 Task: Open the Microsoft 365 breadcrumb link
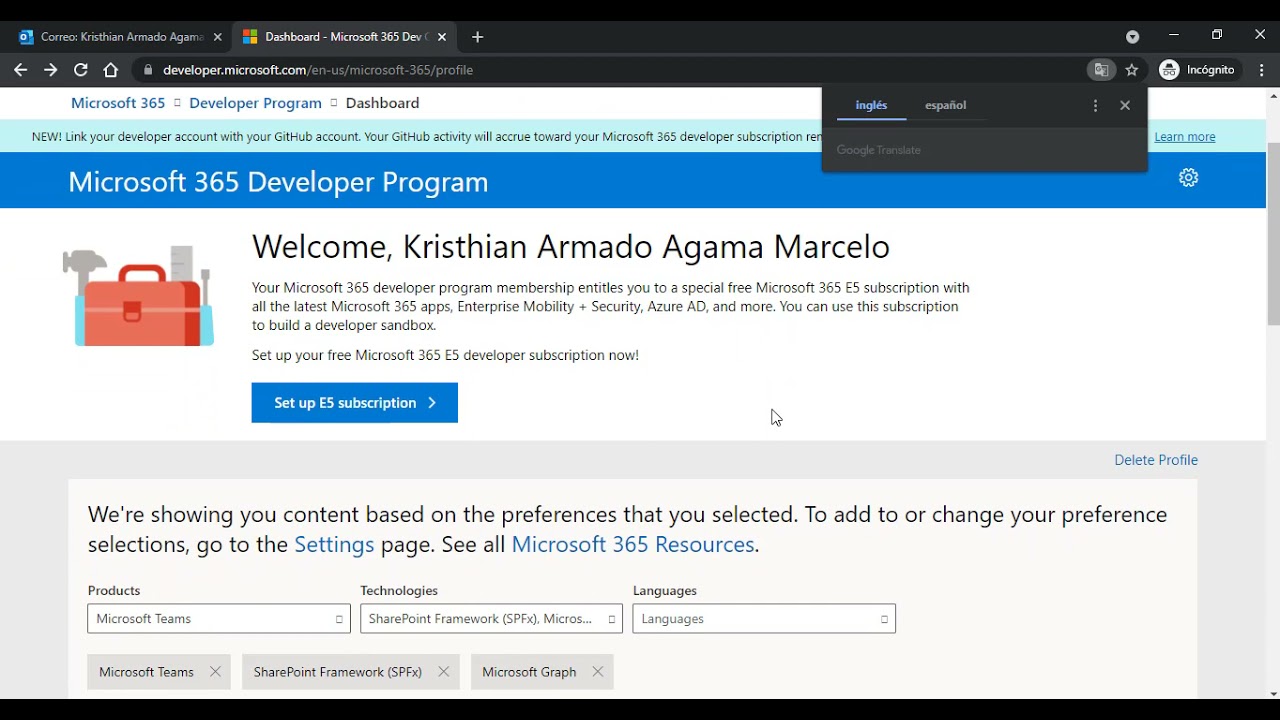(118, 103)
